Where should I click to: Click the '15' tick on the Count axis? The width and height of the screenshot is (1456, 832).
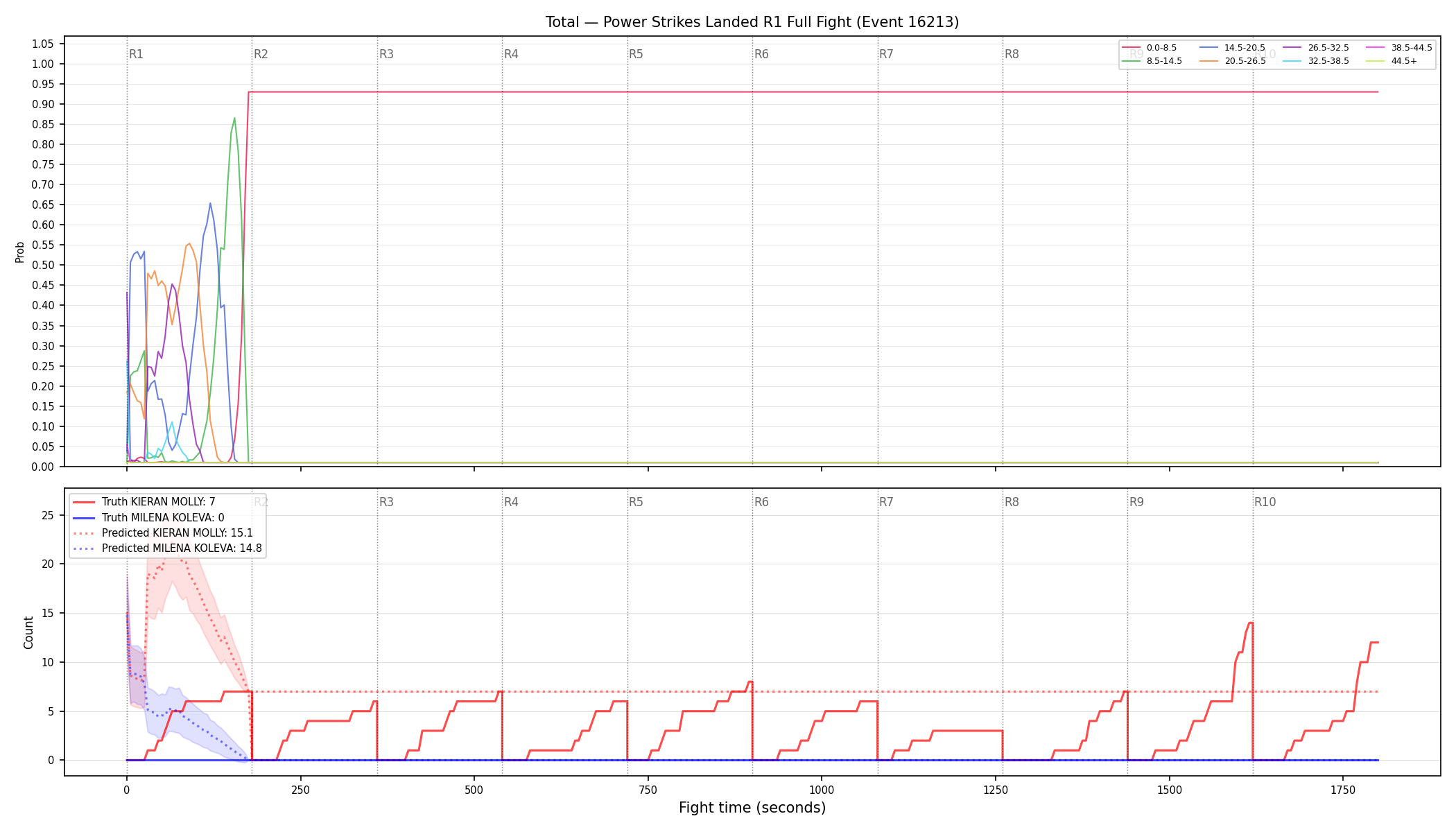click(x=47, y=613)
